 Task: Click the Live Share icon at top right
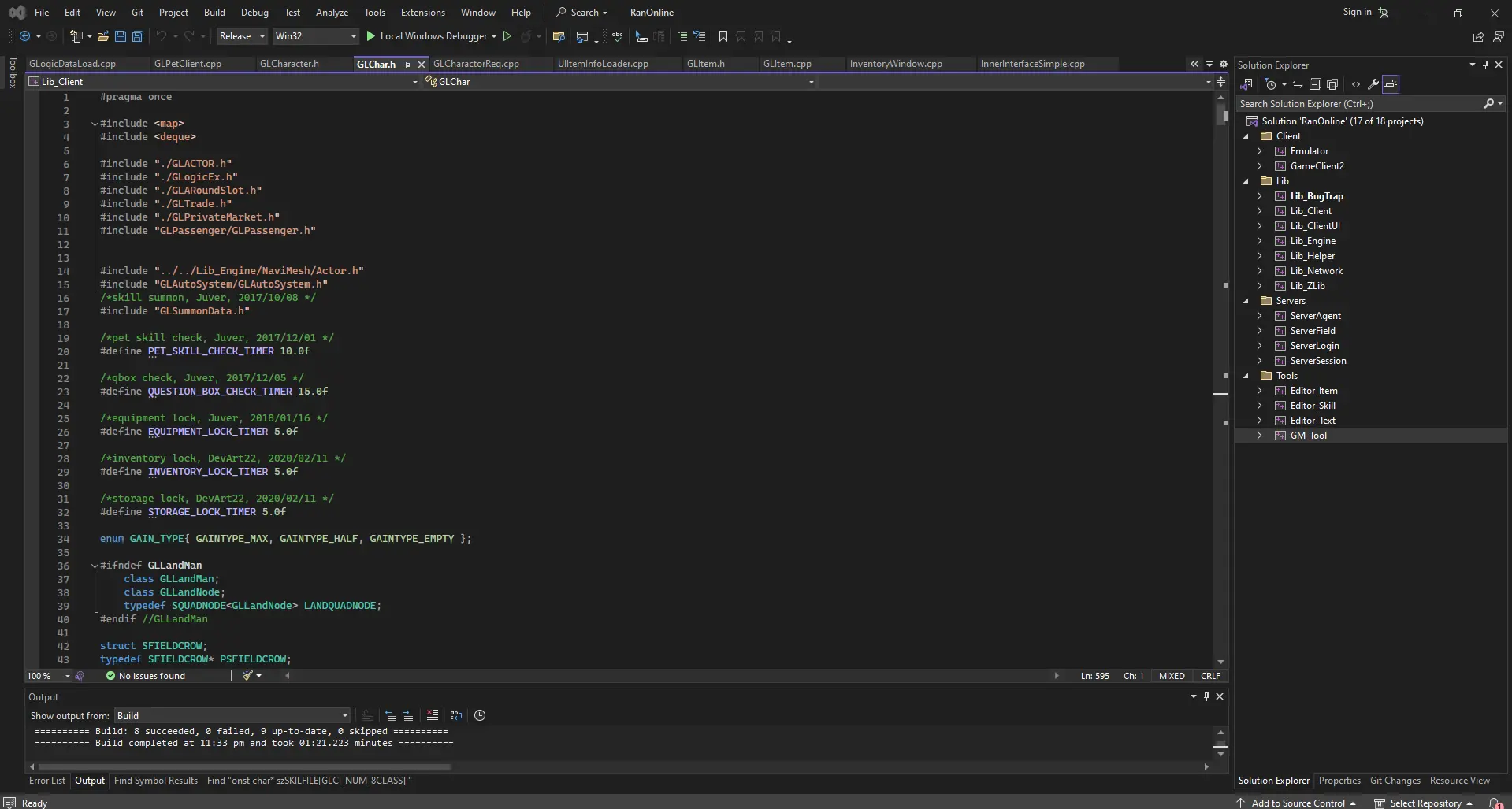click(x=1478, y=36)
